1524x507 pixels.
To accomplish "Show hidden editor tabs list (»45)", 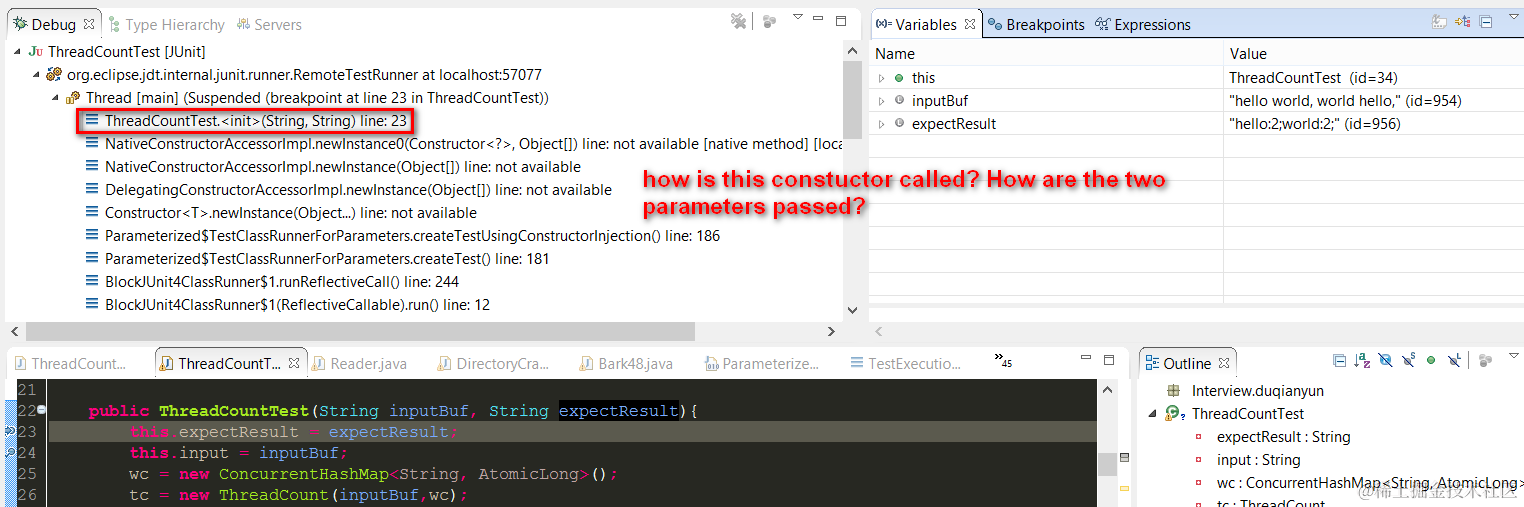I will tap(1002, 359).
